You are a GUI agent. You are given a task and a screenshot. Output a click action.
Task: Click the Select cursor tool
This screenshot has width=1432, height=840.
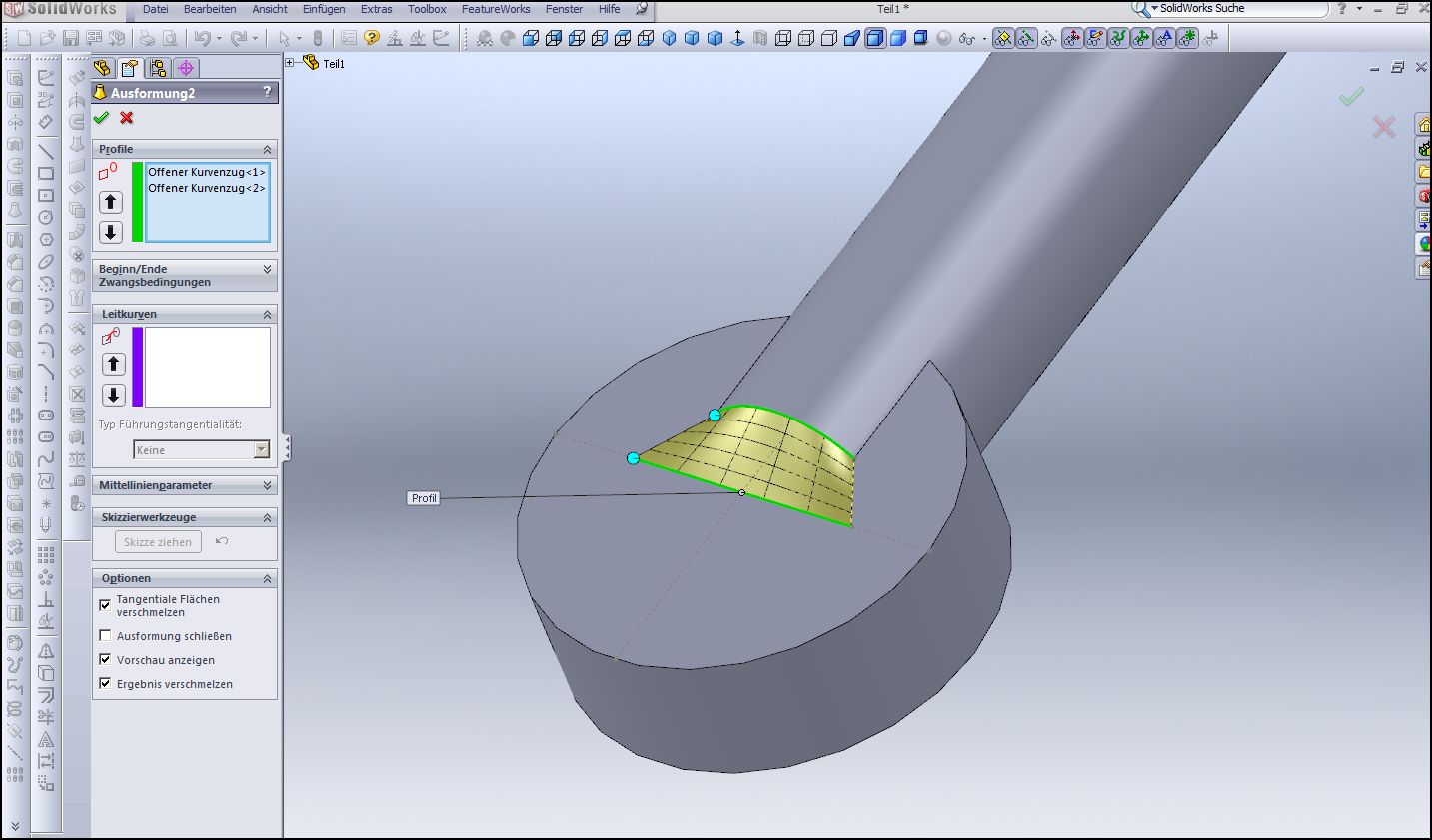(285, 38)
